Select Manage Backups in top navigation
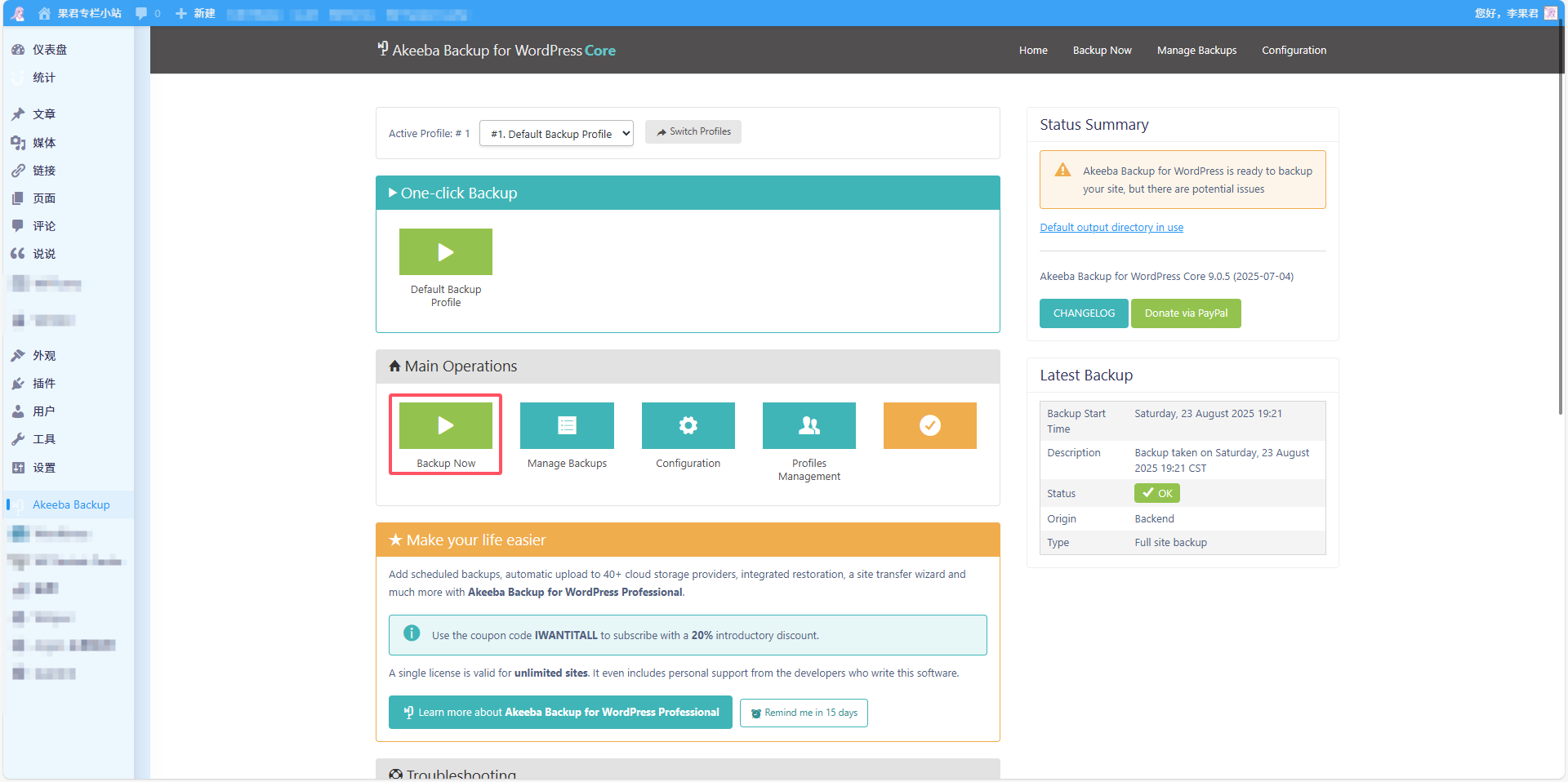Image resolution: width=1568 pixels, height=782 pixels. tap(1196, 50)
